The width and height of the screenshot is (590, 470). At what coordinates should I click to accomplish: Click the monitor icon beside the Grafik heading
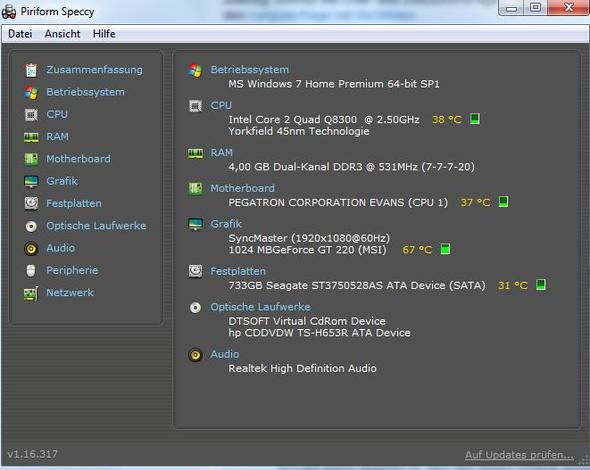click(195, 224)
